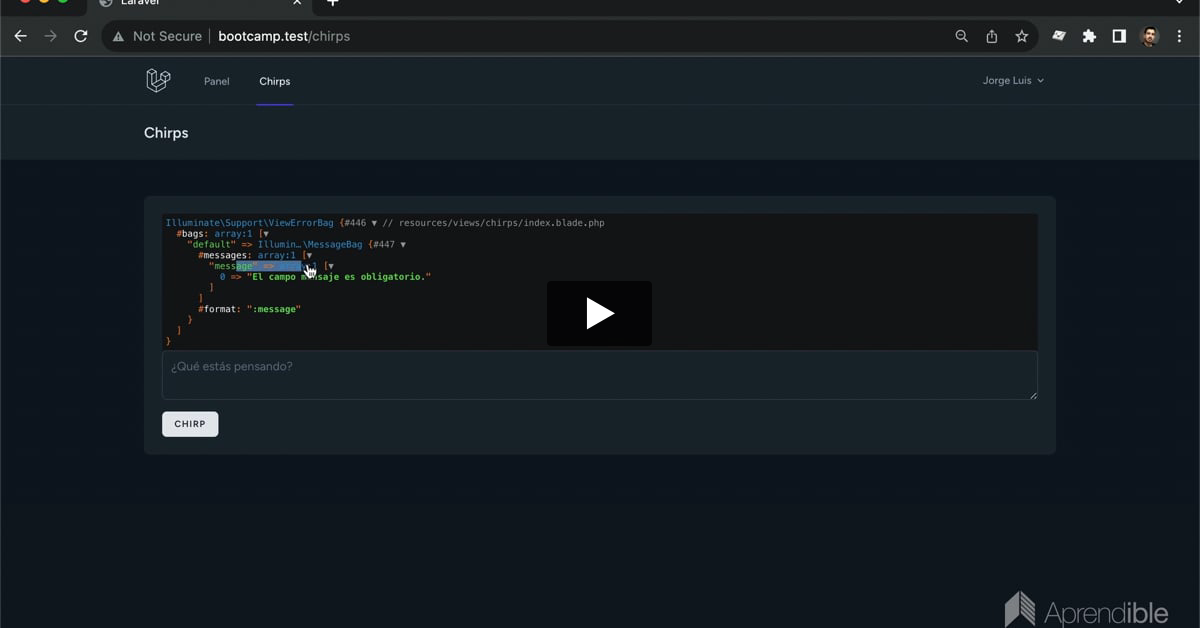
Task: Bookmark this page with the star icon
Action: [x=1022, y=36]
